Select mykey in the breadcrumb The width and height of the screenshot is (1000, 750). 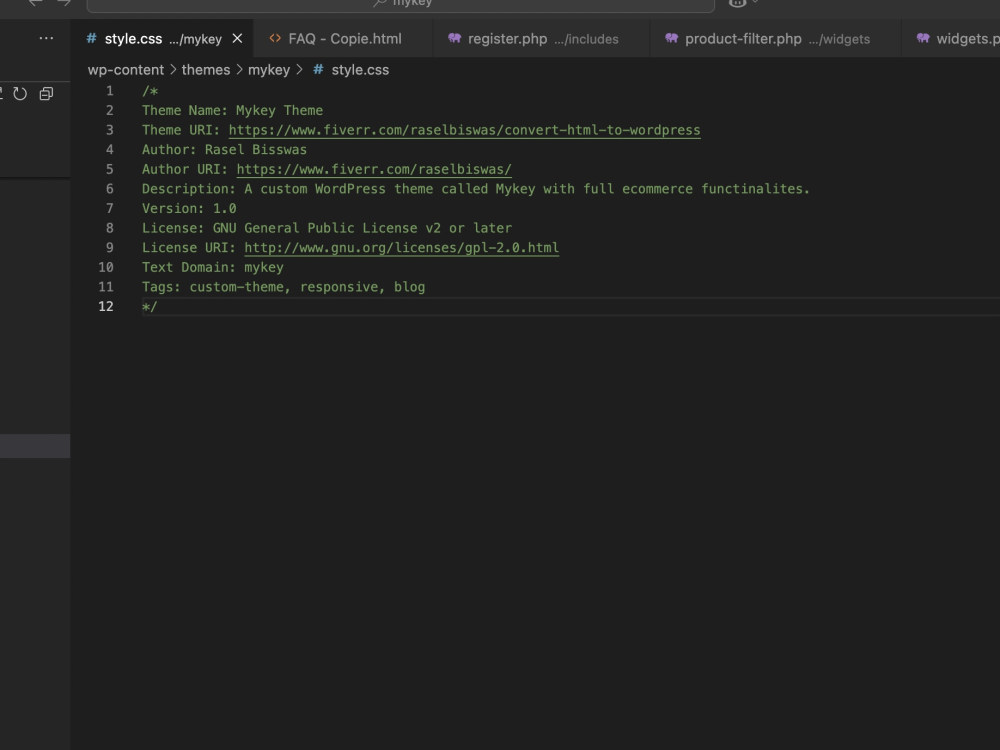268,70
